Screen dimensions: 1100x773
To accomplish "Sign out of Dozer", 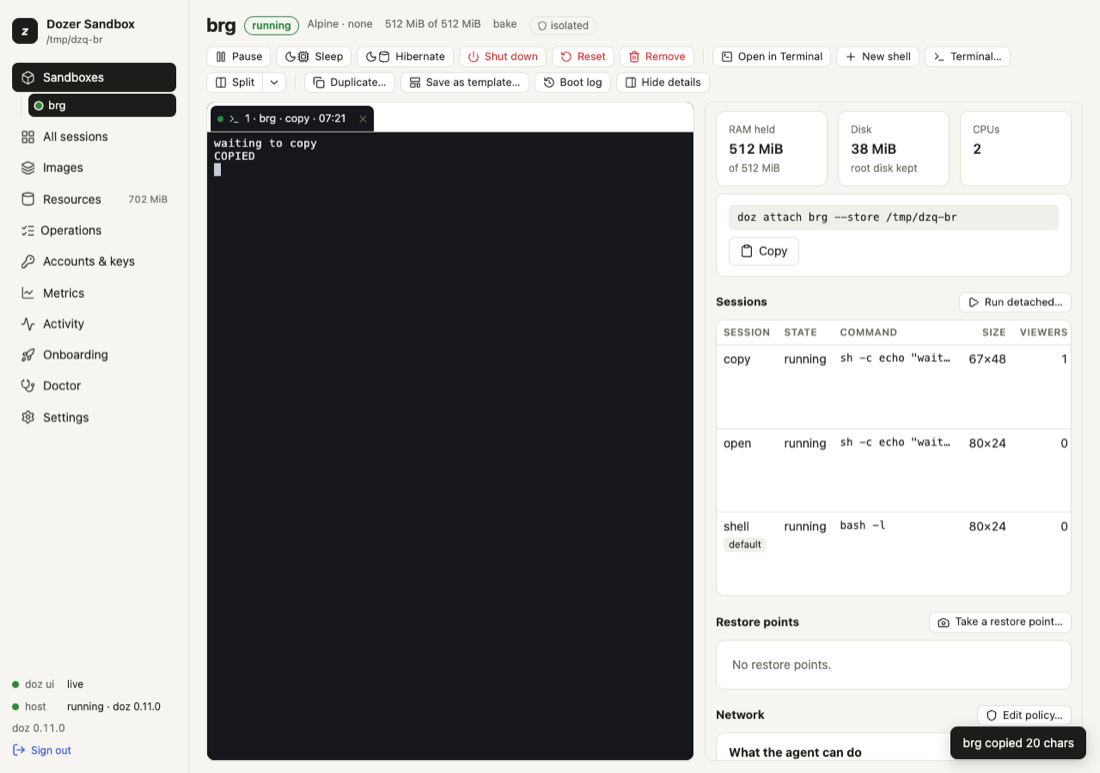I will pyautogui.click(x=42, y=750).
